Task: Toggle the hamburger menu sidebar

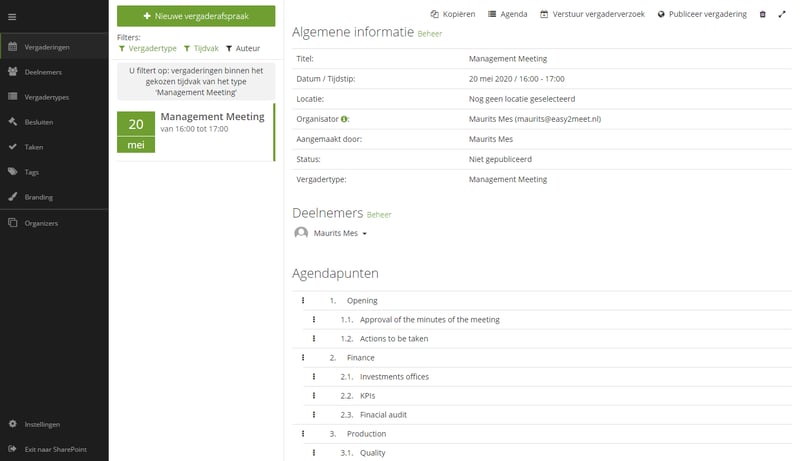Action: 12,17
